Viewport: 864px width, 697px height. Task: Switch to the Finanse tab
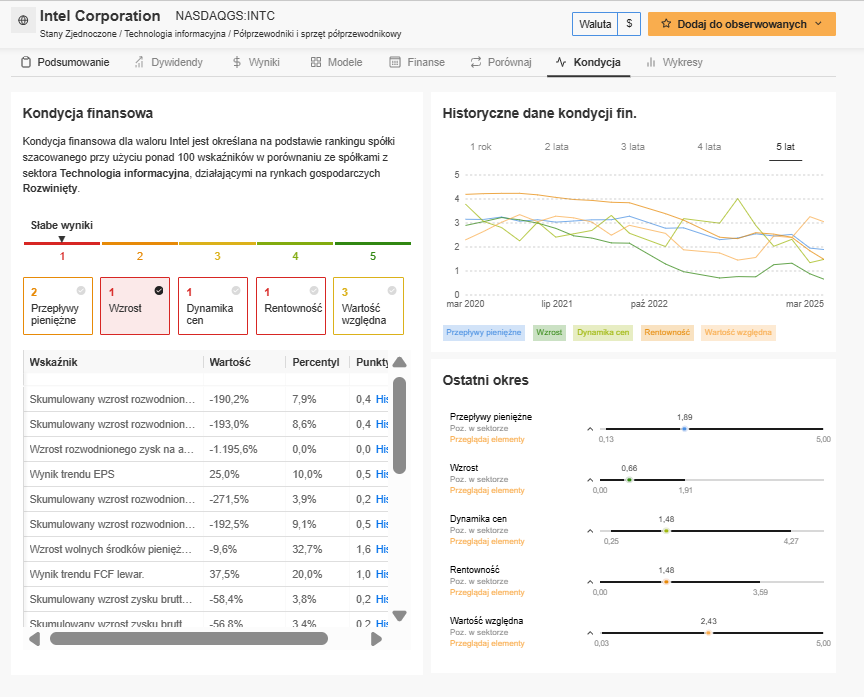[x=417, y=62]
